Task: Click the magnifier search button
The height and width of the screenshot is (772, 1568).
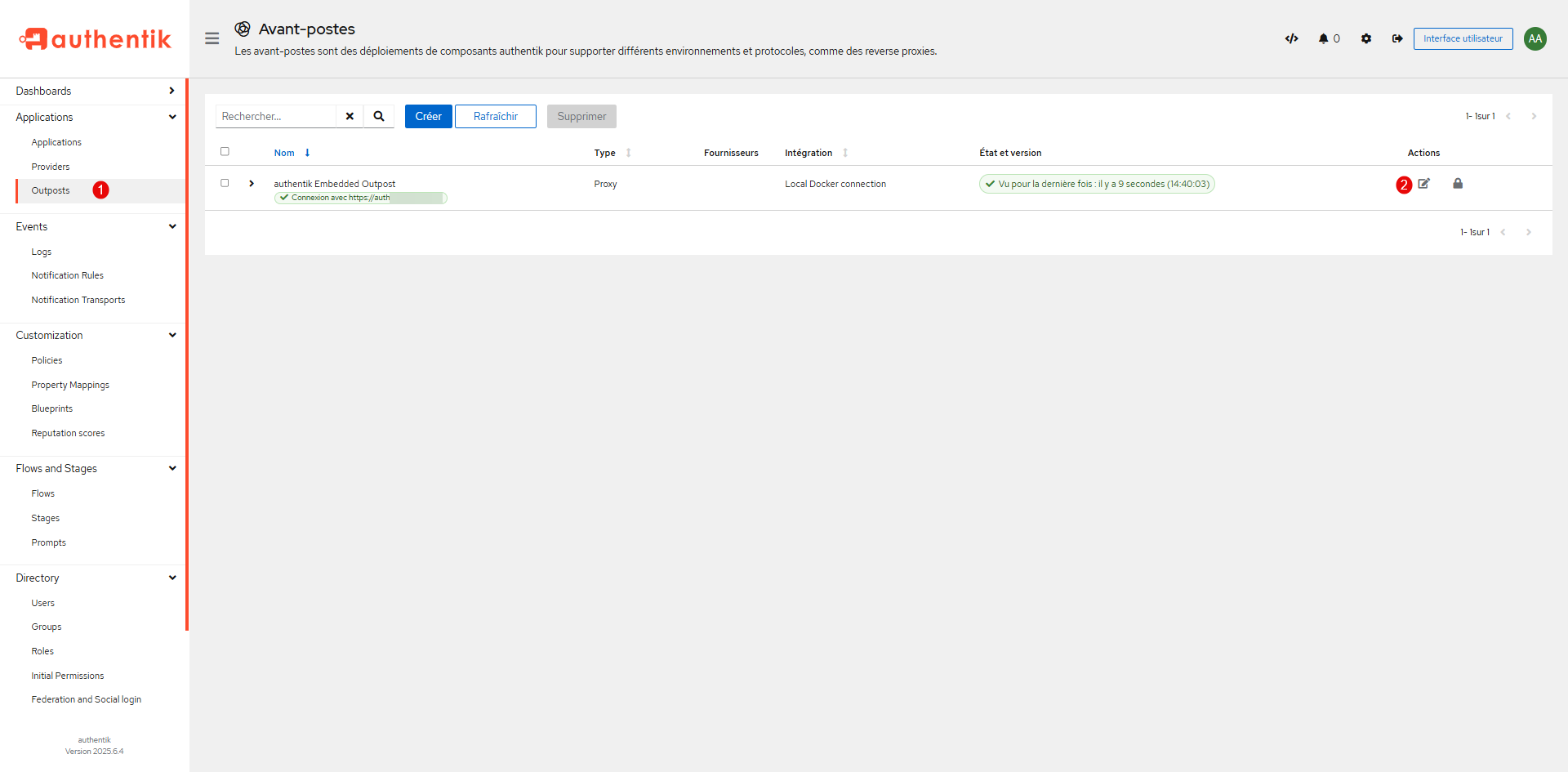Action: (379, 116)
